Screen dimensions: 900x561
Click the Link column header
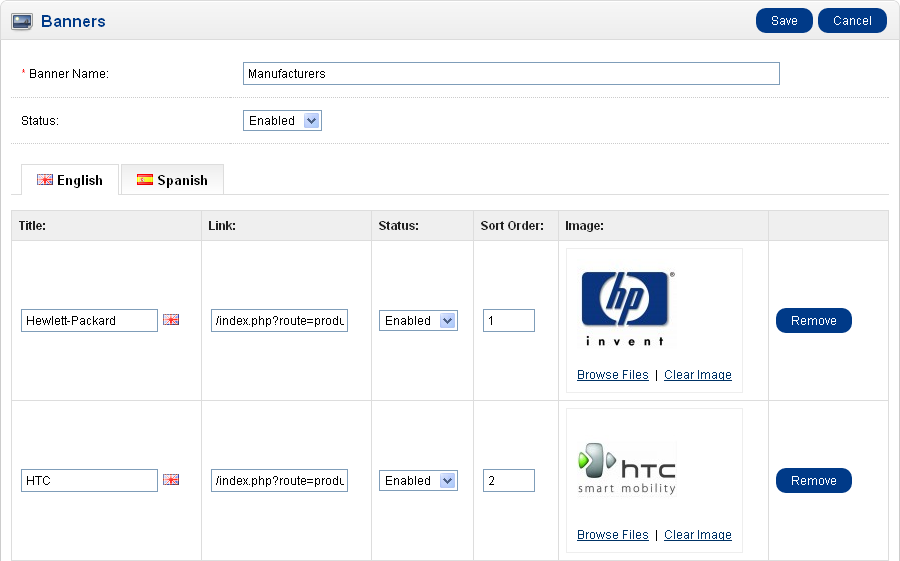[222, 226]
